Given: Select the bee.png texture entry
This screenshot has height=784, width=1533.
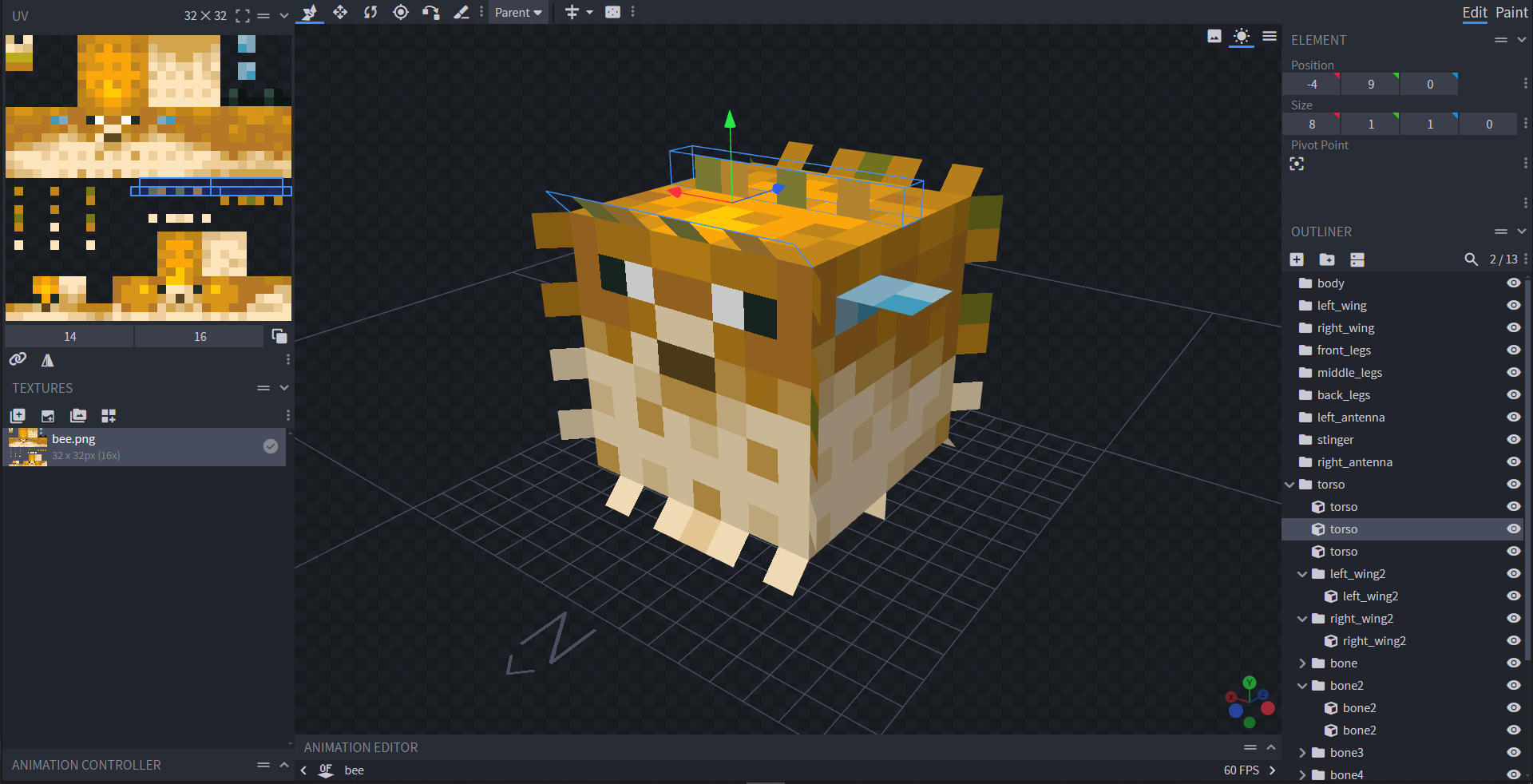Looking at the screenshot, I should (x=145, y=447).
